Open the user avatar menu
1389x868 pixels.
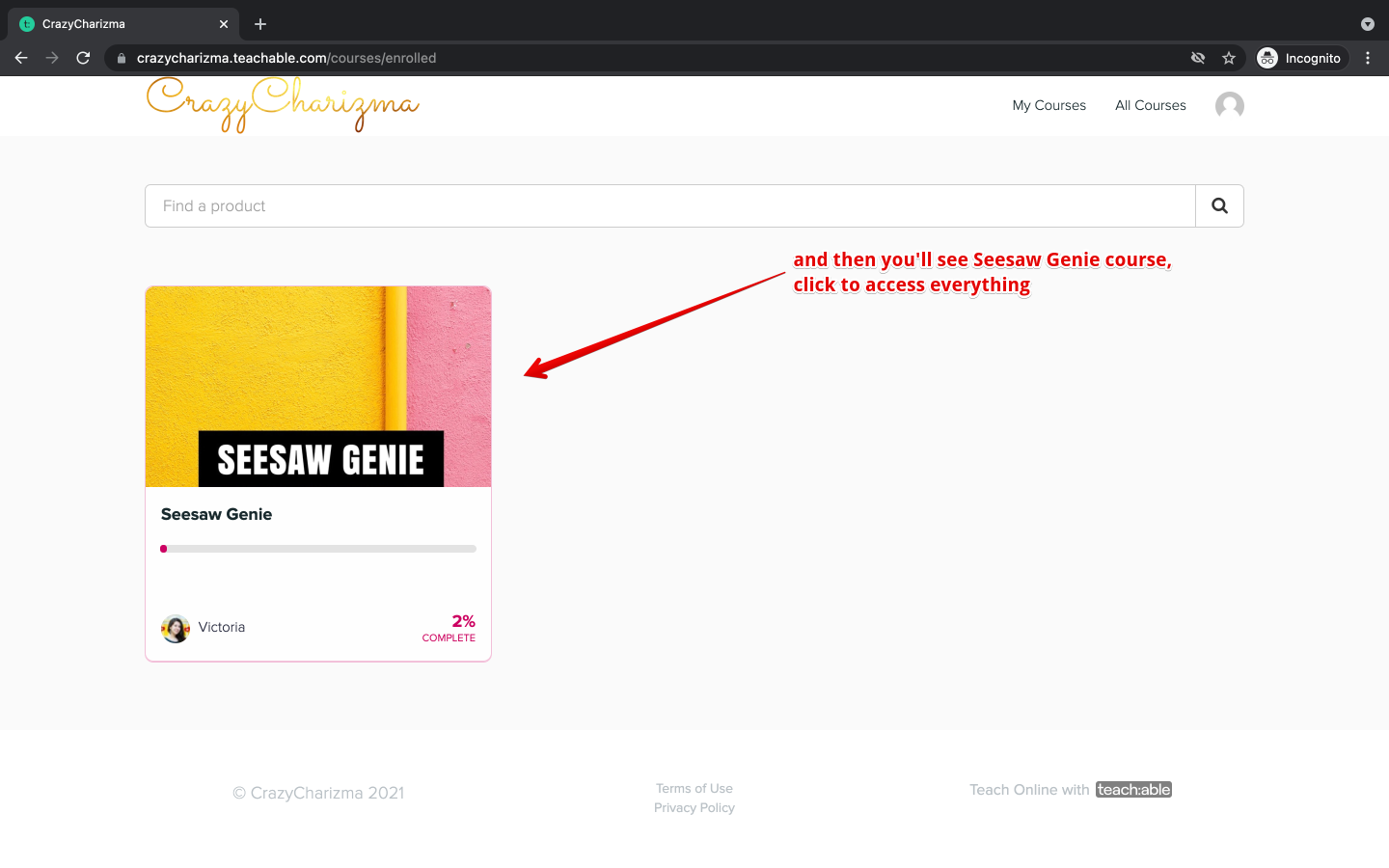pos(1230,105)
